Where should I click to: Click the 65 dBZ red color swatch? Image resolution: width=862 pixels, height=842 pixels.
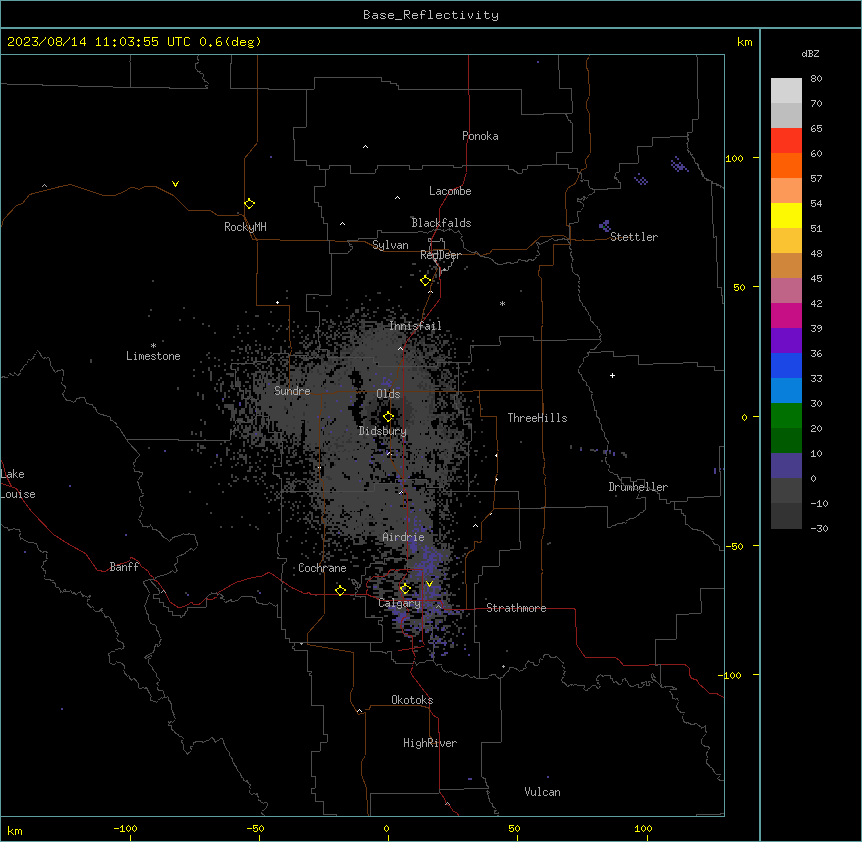tap(786, 140)
